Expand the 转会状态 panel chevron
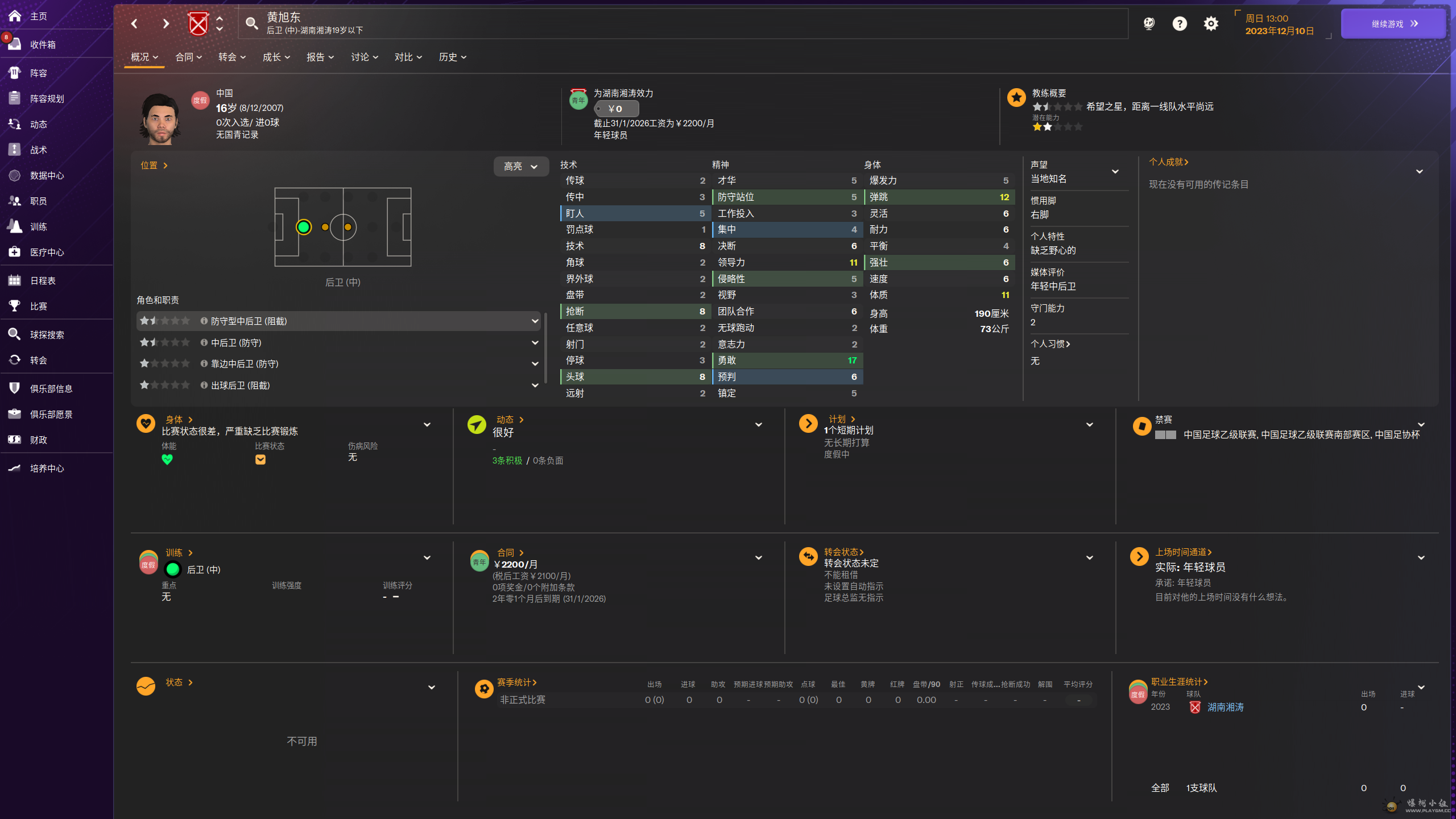1456x819 pixels. (1090, 557)
